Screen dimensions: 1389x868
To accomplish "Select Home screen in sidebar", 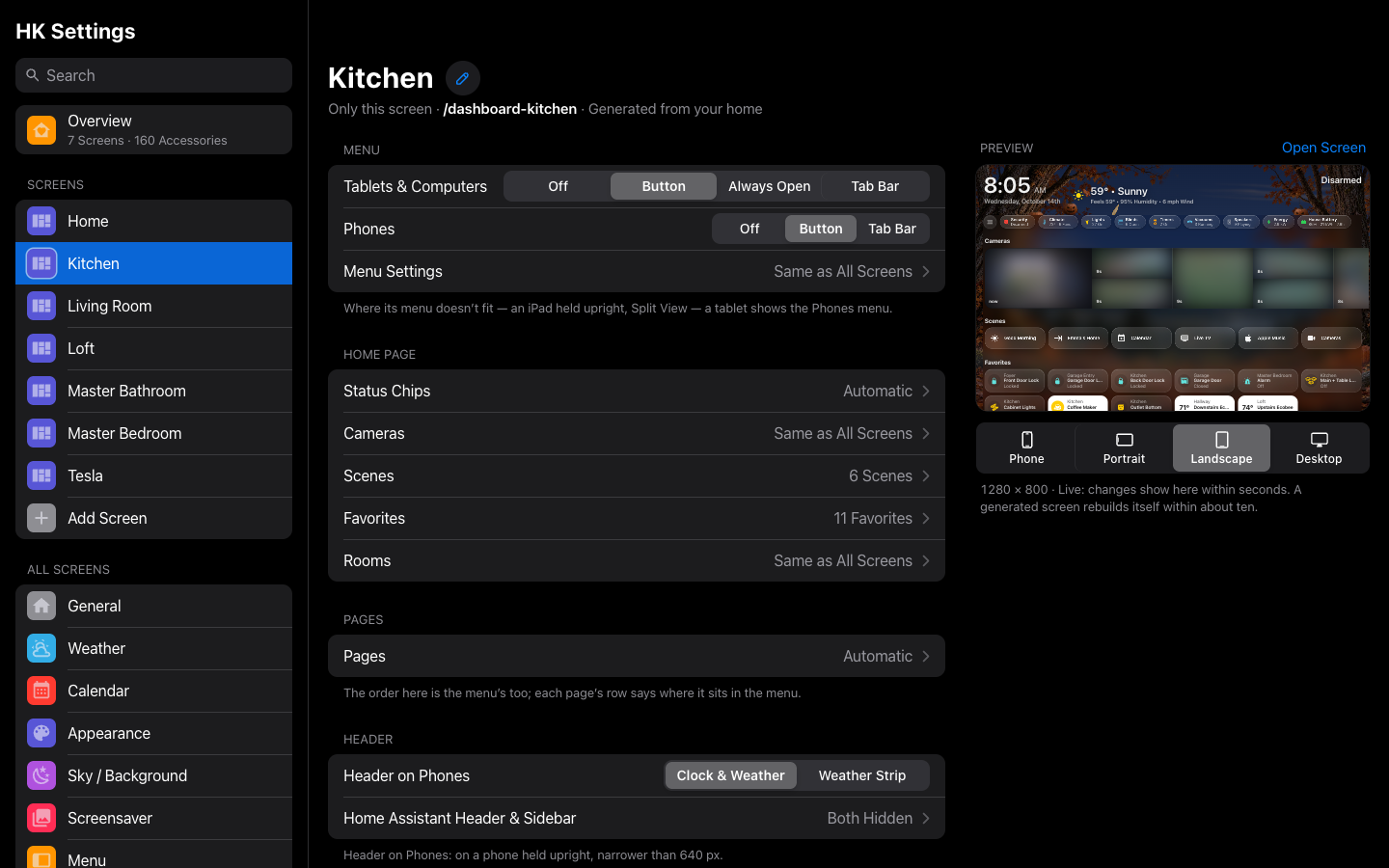I will [x=153, y=221].
